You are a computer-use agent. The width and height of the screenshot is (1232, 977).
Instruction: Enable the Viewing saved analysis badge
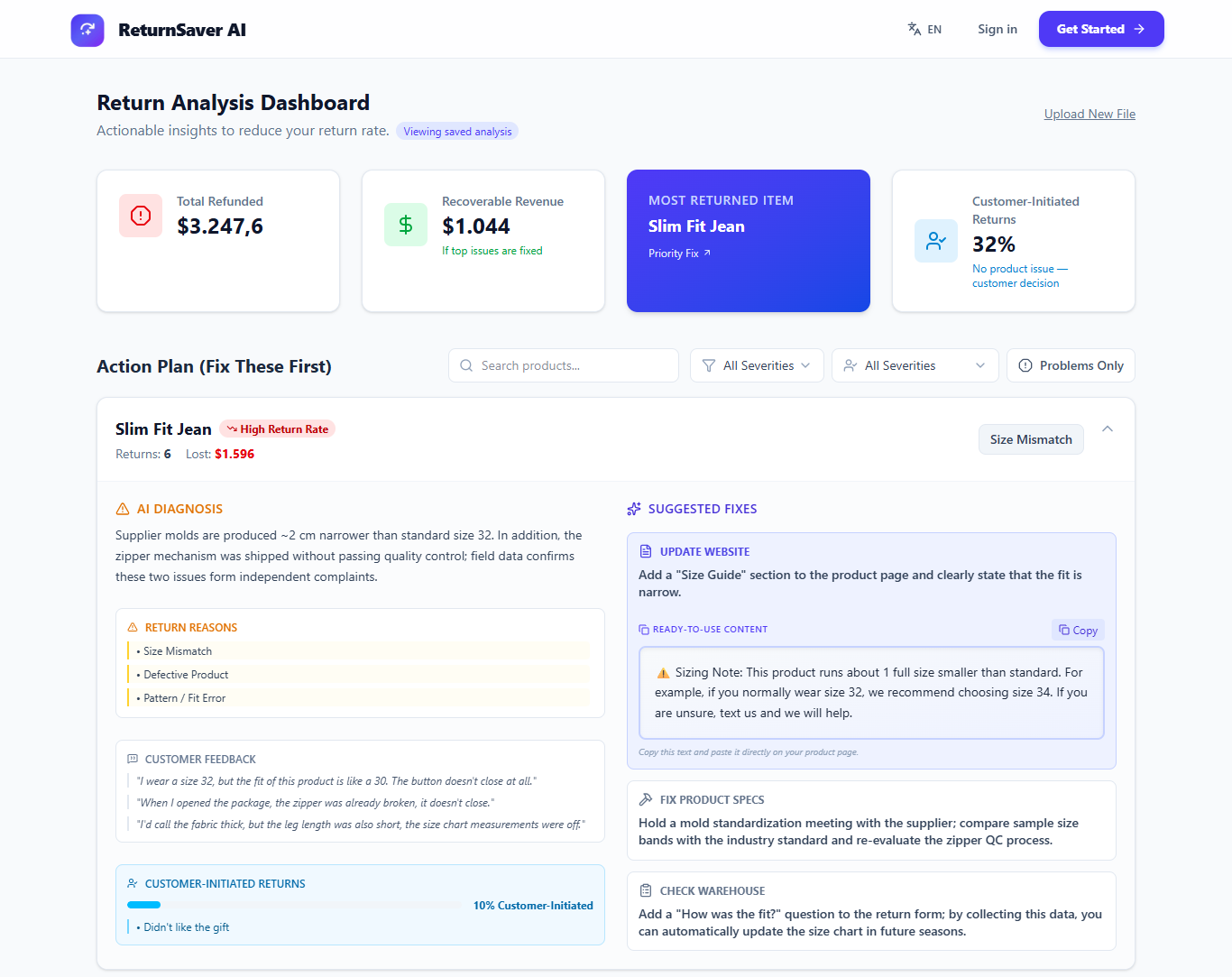pos(457,131)
